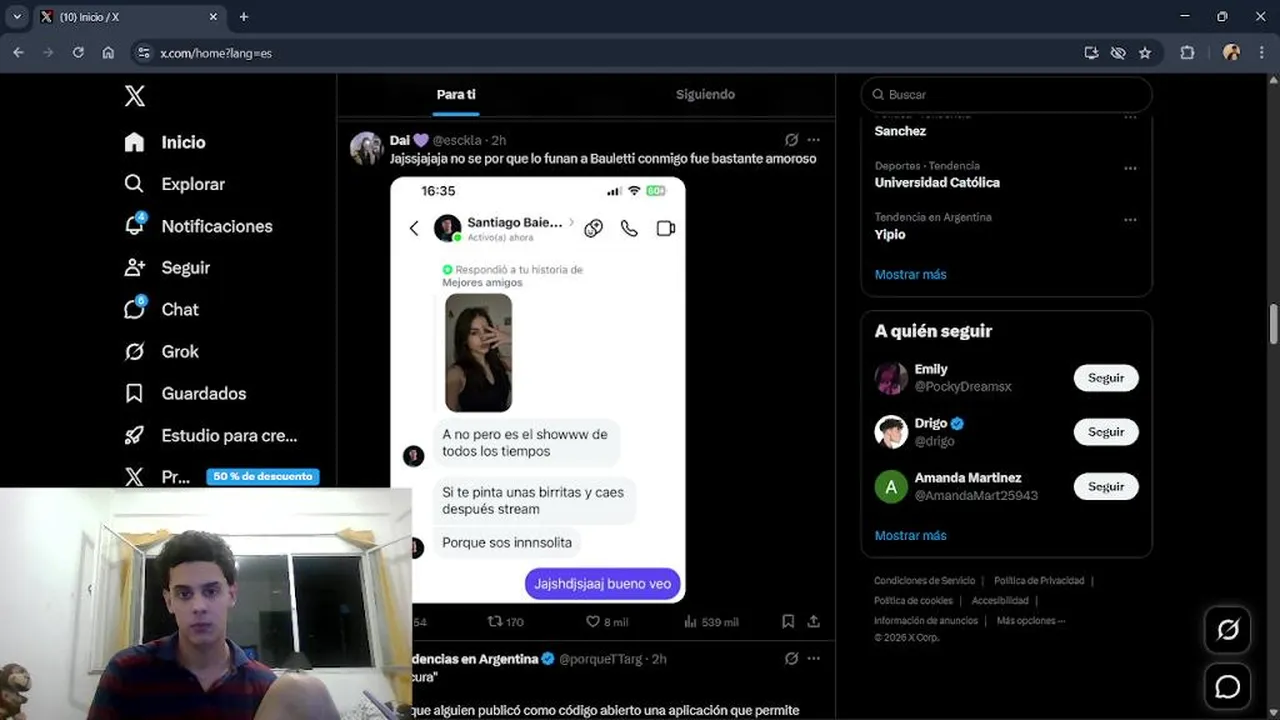Click Grok icon on Dai's post
Screen dimensions: 1280x720
pos(791,140)
